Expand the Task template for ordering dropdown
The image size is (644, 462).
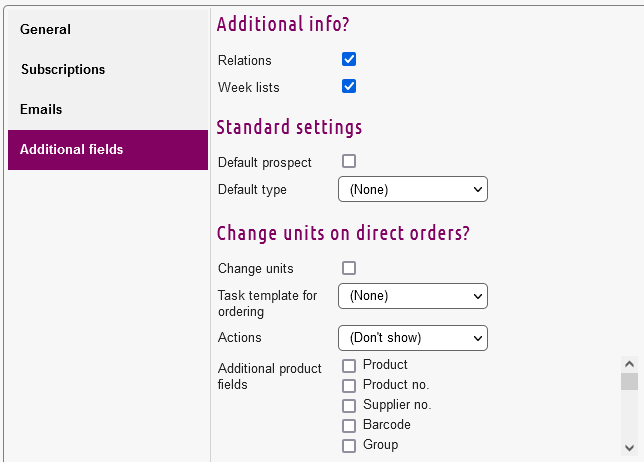412,296
